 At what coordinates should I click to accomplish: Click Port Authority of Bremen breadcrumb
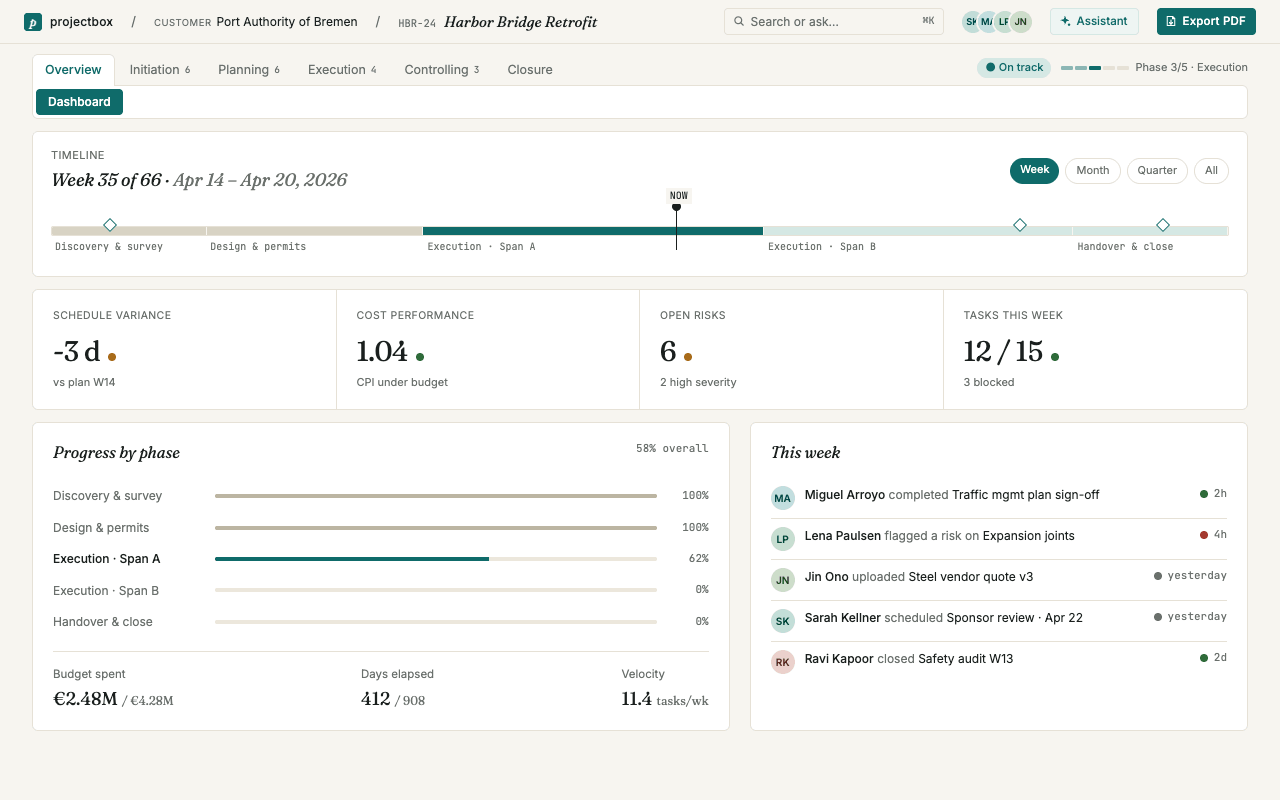[287, 22]
